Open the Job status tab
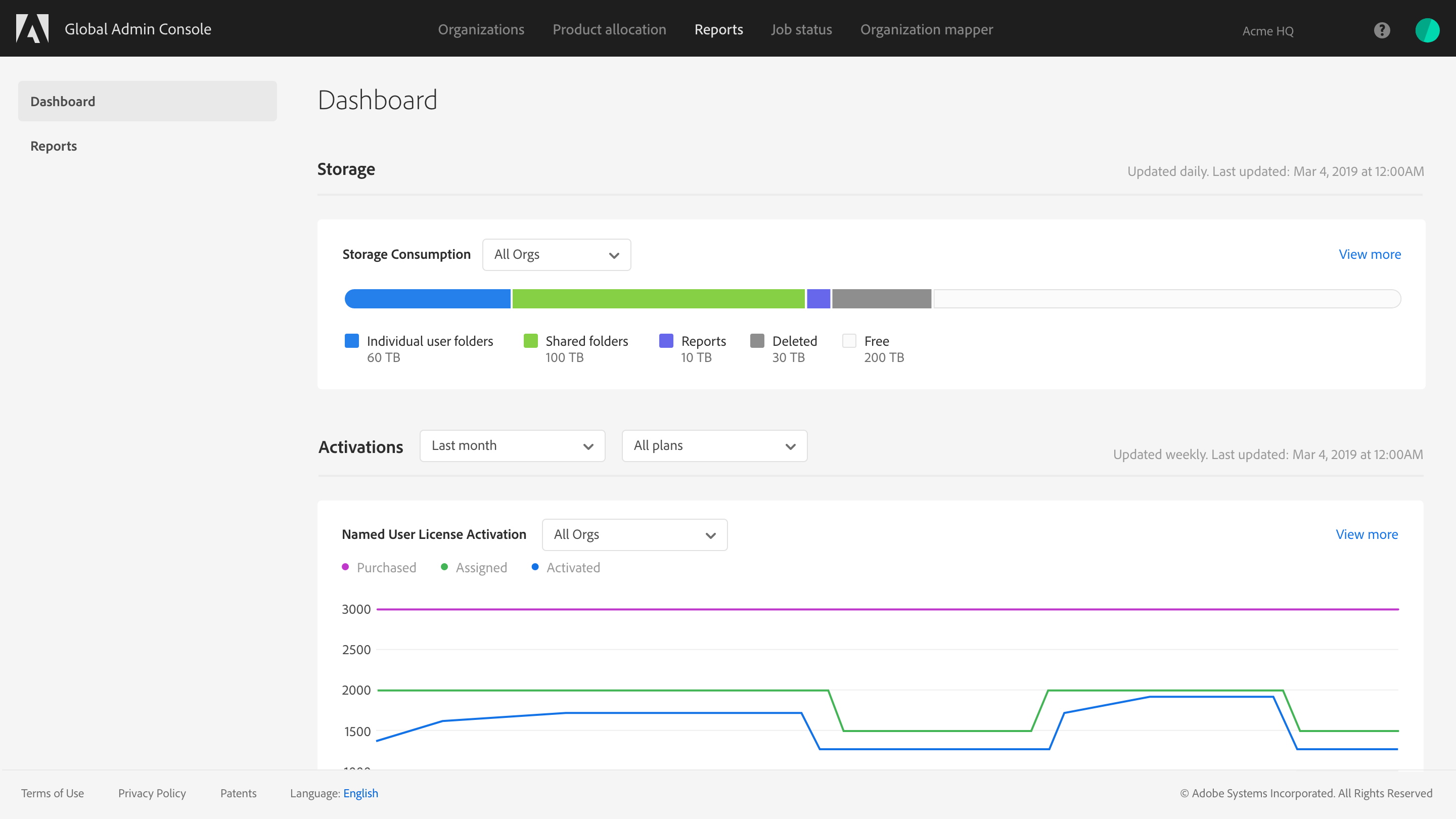 (x=801, y=29)
